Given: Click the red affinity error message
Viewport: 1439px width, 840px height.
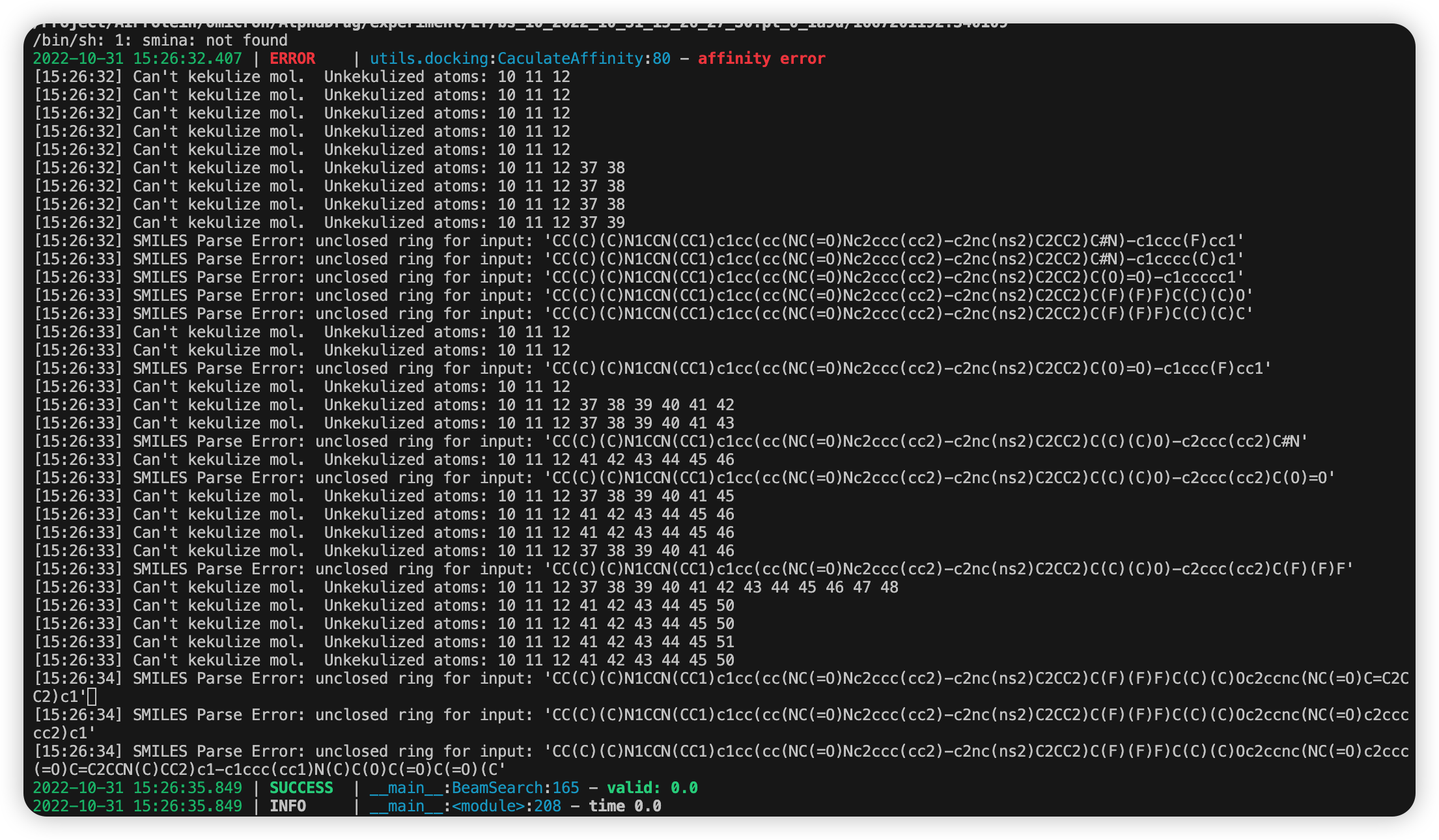Looking at the screenshot, I should [761, 59].
